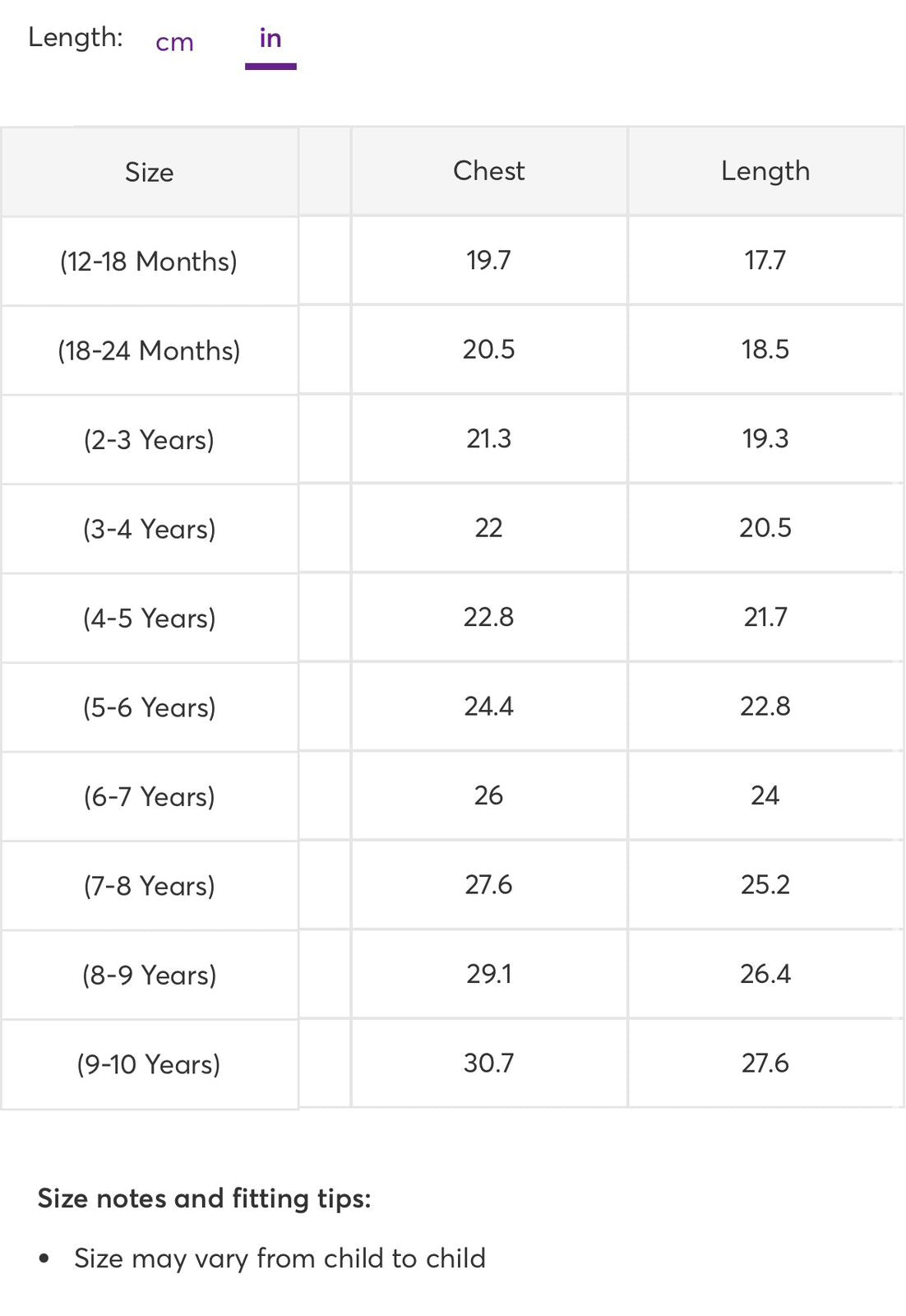Viewport: 906px width, 1316px height.
Task: Click the 17.7 length measurement cell
Action: point(765,261)
